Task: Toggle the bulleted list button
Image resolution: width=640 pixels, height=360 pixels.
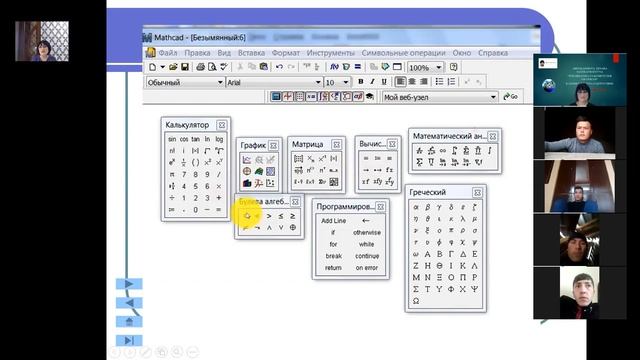Action: (x=439, y=82)
